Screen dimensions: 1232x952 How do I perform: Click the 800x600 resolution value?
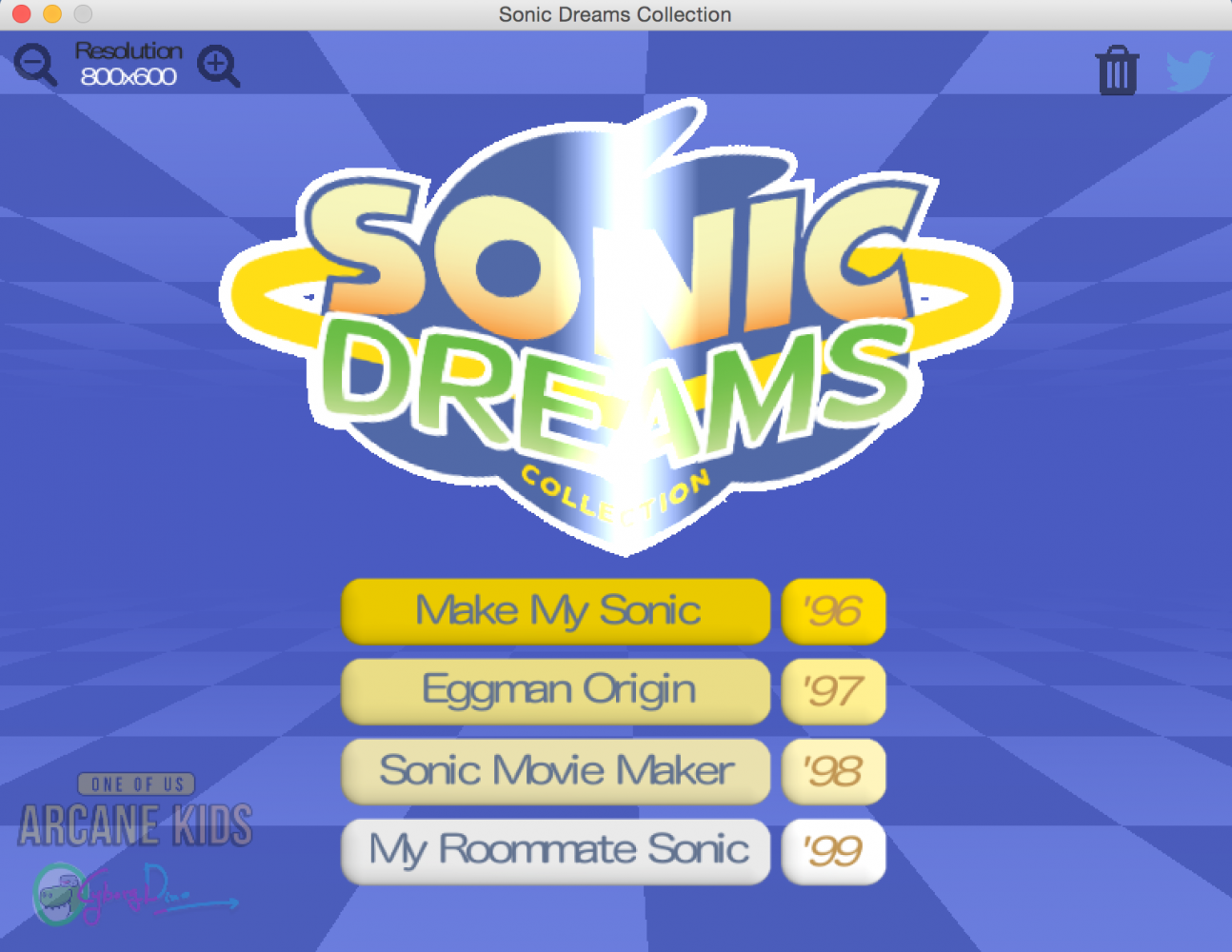129,77
